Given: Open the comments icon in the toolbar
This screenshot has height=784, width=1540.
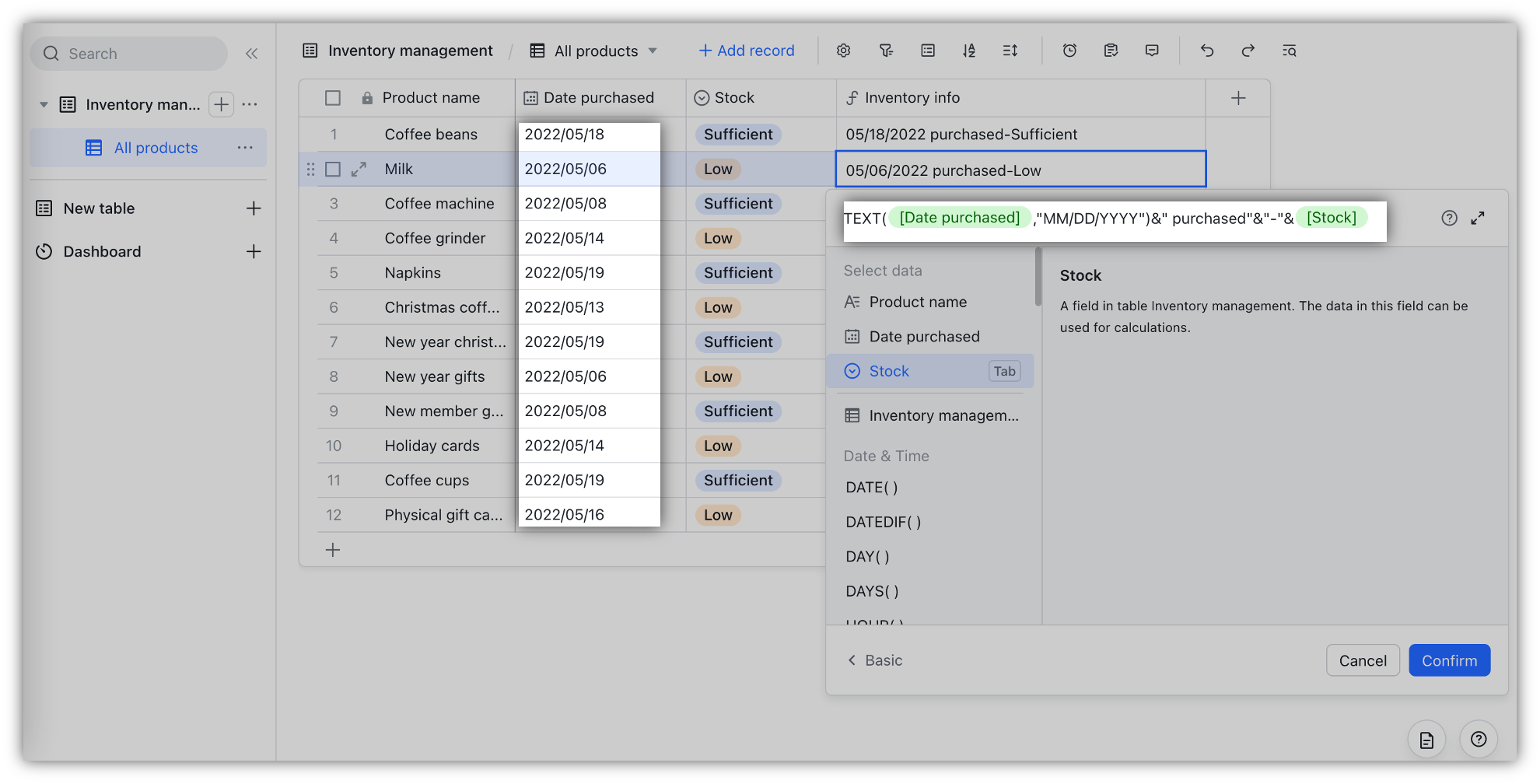Looking at the screenshot, I should pyautogui.click(x=1152, y=51).
